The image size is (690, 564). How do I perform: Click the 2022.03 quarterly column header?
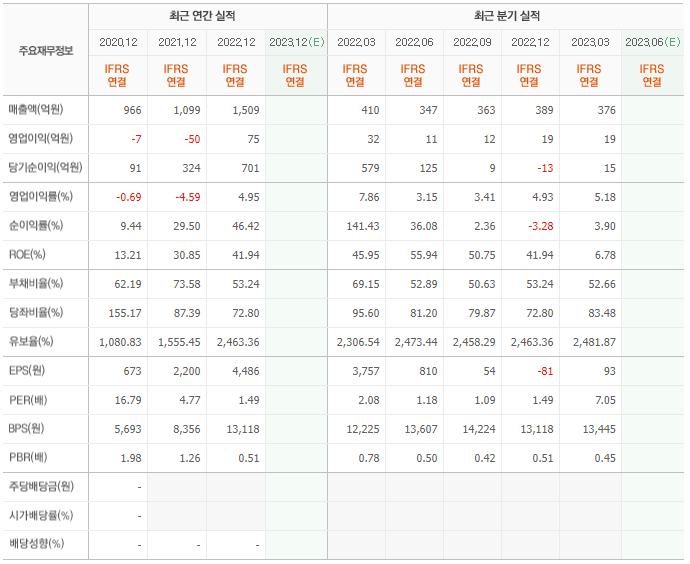[x=356, y=42]
